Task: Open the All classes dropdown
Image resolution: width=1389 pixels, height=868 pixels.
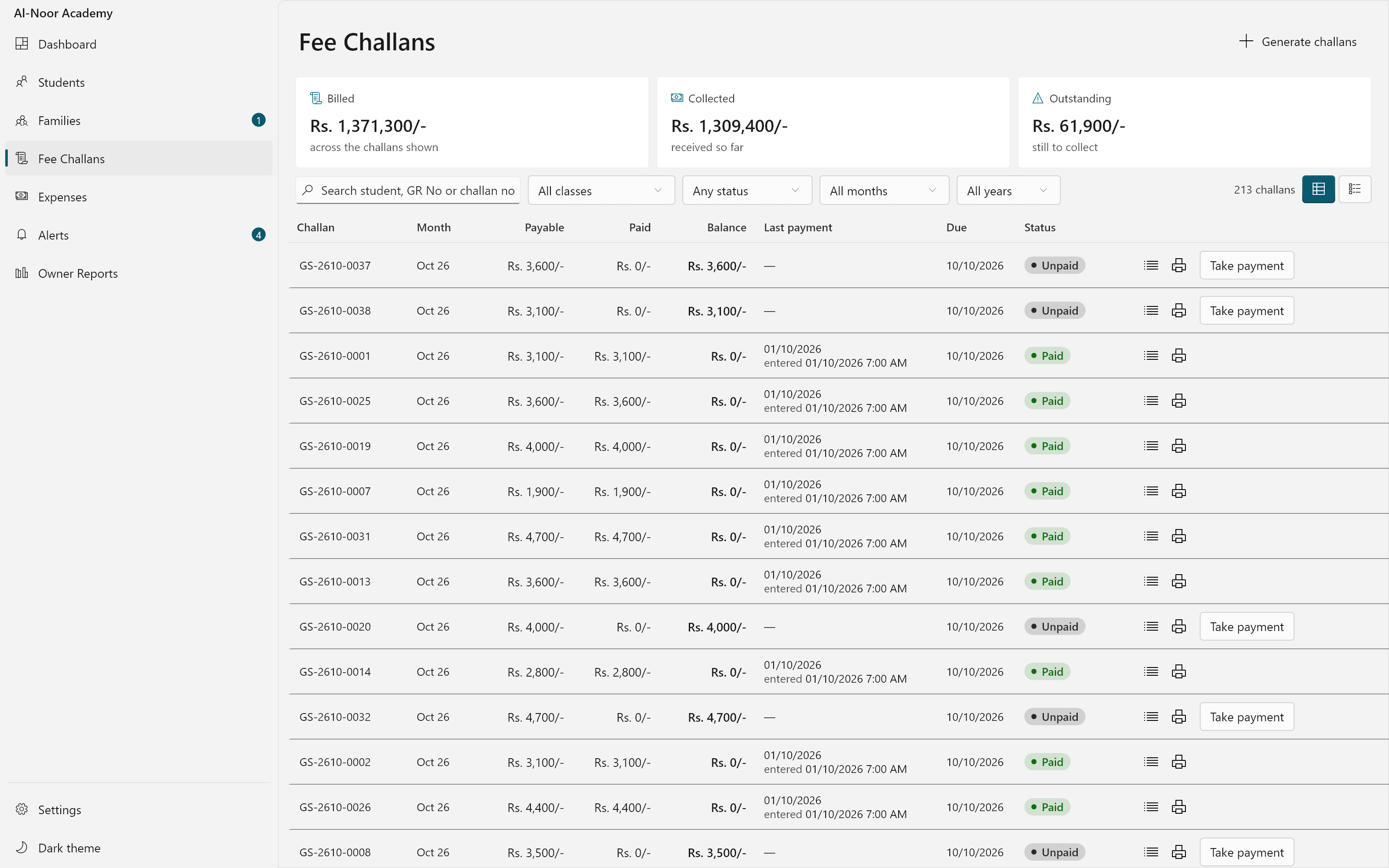Action: 601,191
